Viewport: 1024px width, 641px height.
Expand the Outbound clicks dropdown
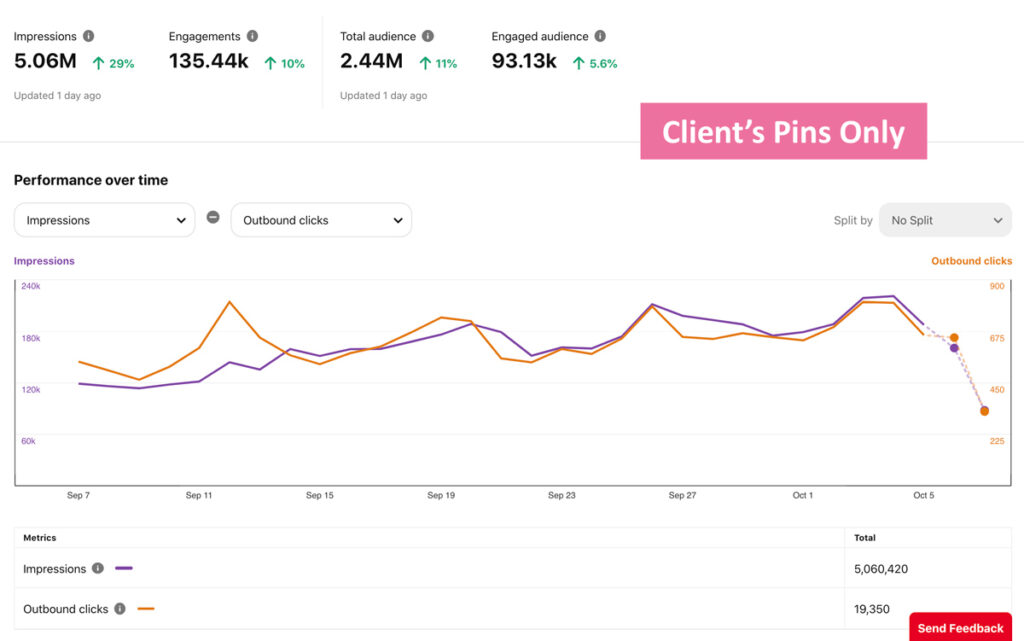pos(321,220)
